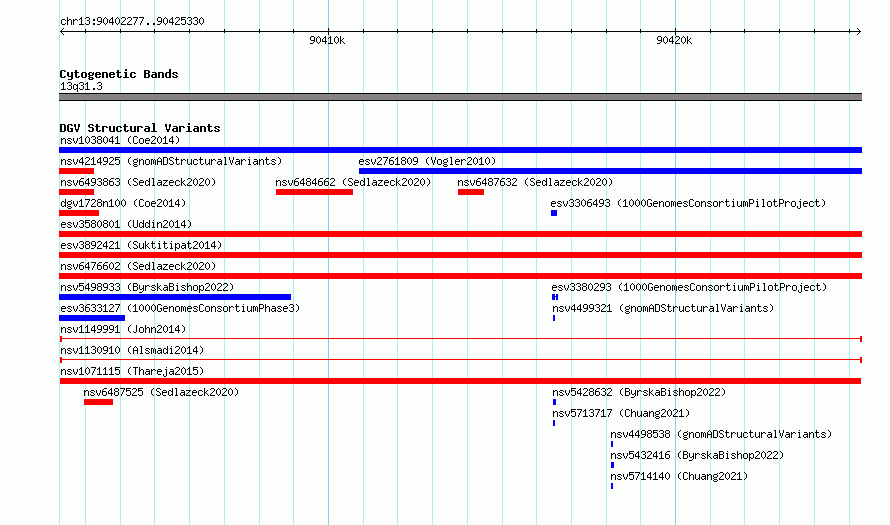The width and height of the screenshot is (890, 525).
Task: Click the red nsv6476602 variant bar
Action: point(460,276)
